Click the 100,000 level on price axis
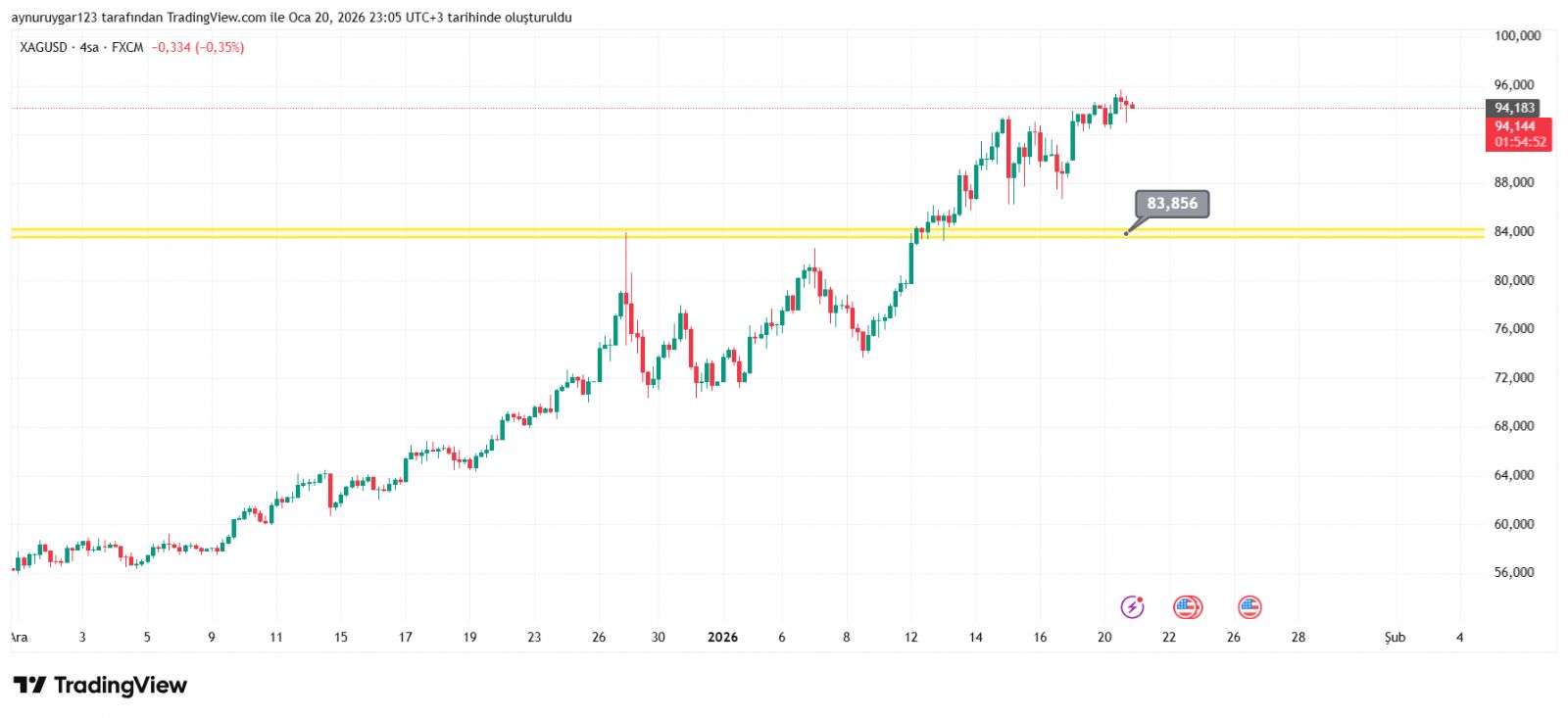The width and height of the screenshot is (1568, 718). [x=1517, y=36]
